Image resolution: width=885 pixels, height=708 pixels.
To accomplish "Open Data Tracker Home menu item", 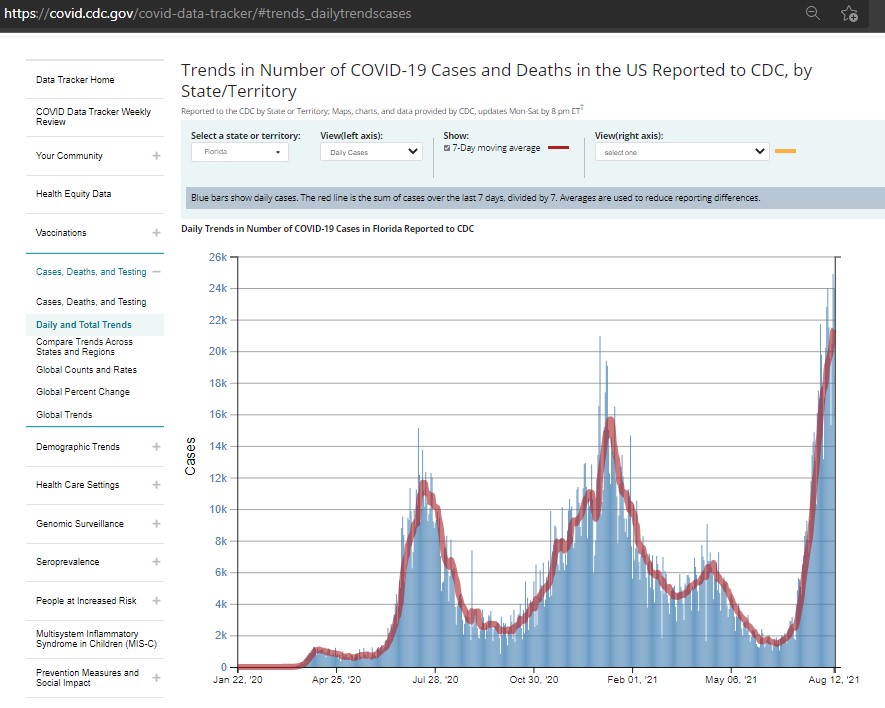I will click(75, 80).
